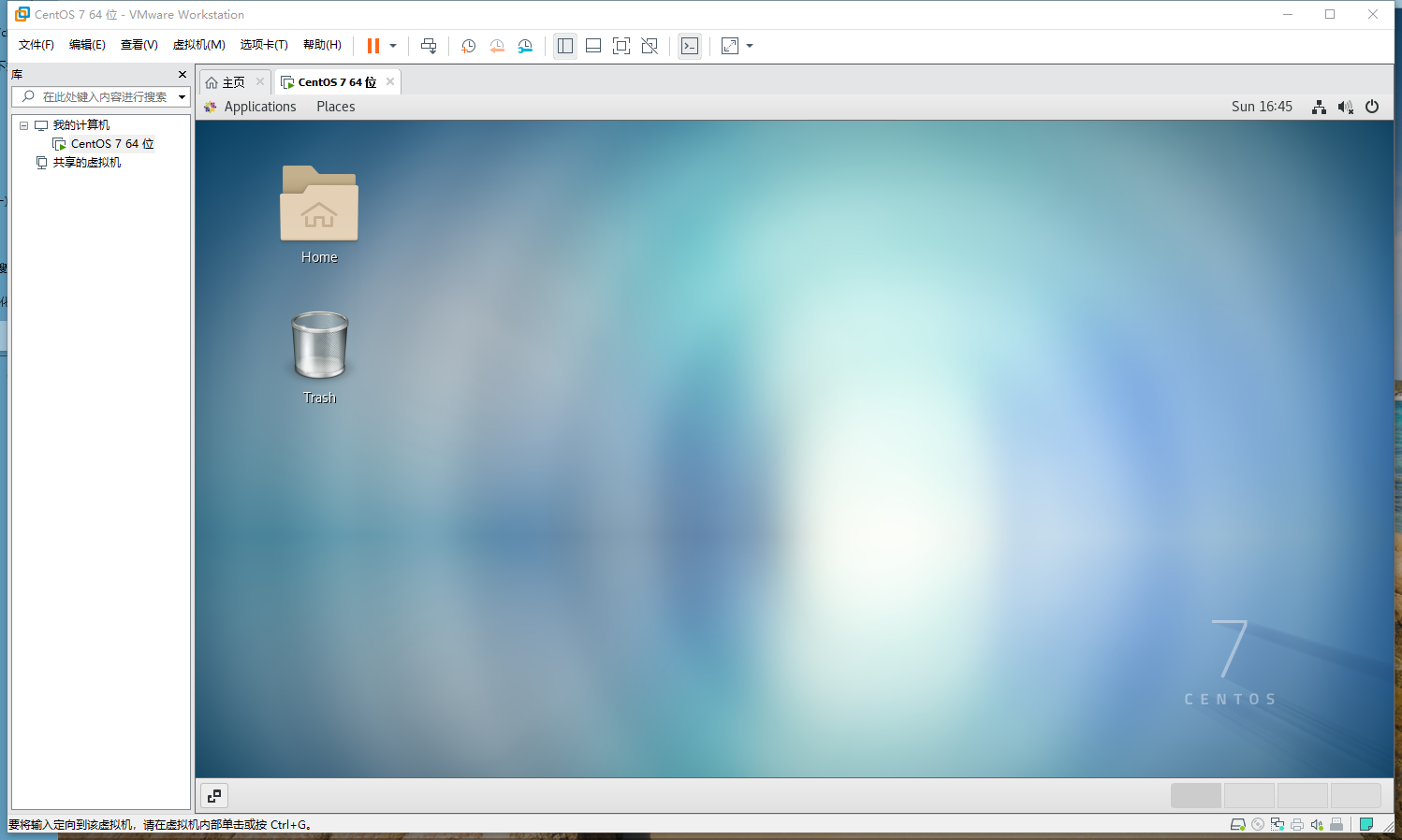The width and height of the screenshot is (1402, 840).
Task: Switch to the second workspace in switcher
Action: click(1249, 796)
